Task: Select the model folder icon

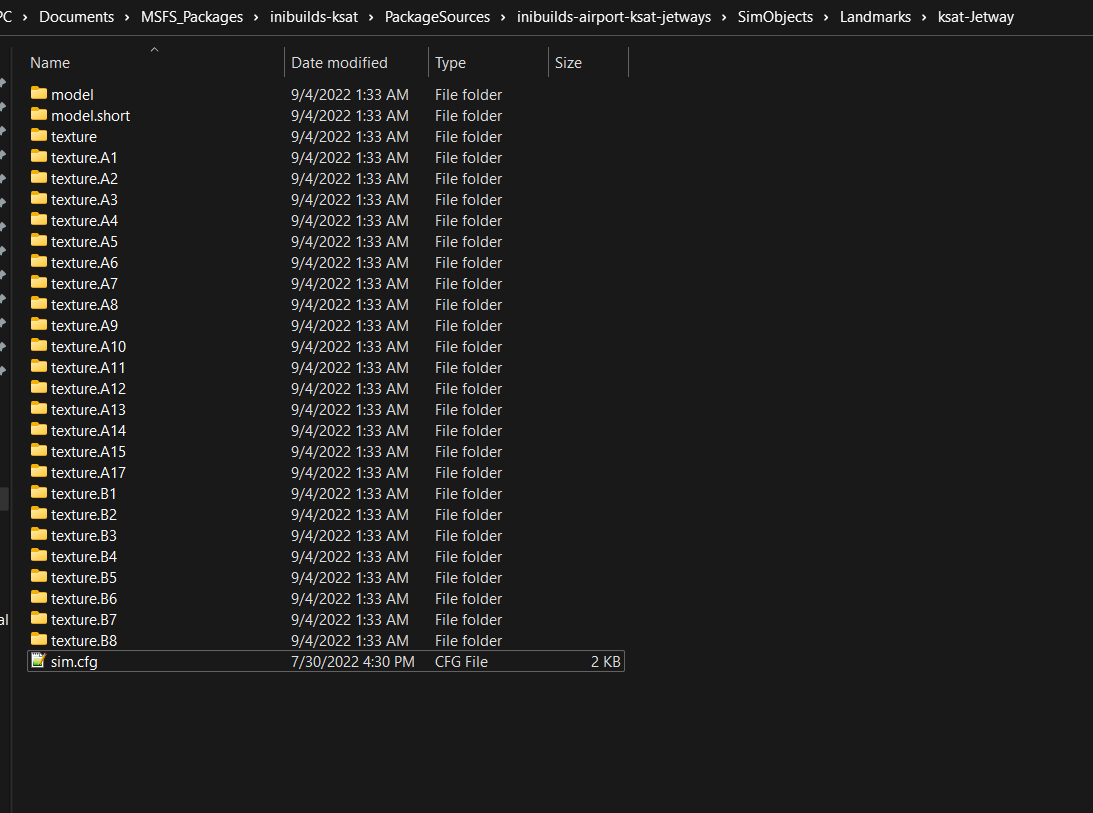Action: [x=39, y=93]
